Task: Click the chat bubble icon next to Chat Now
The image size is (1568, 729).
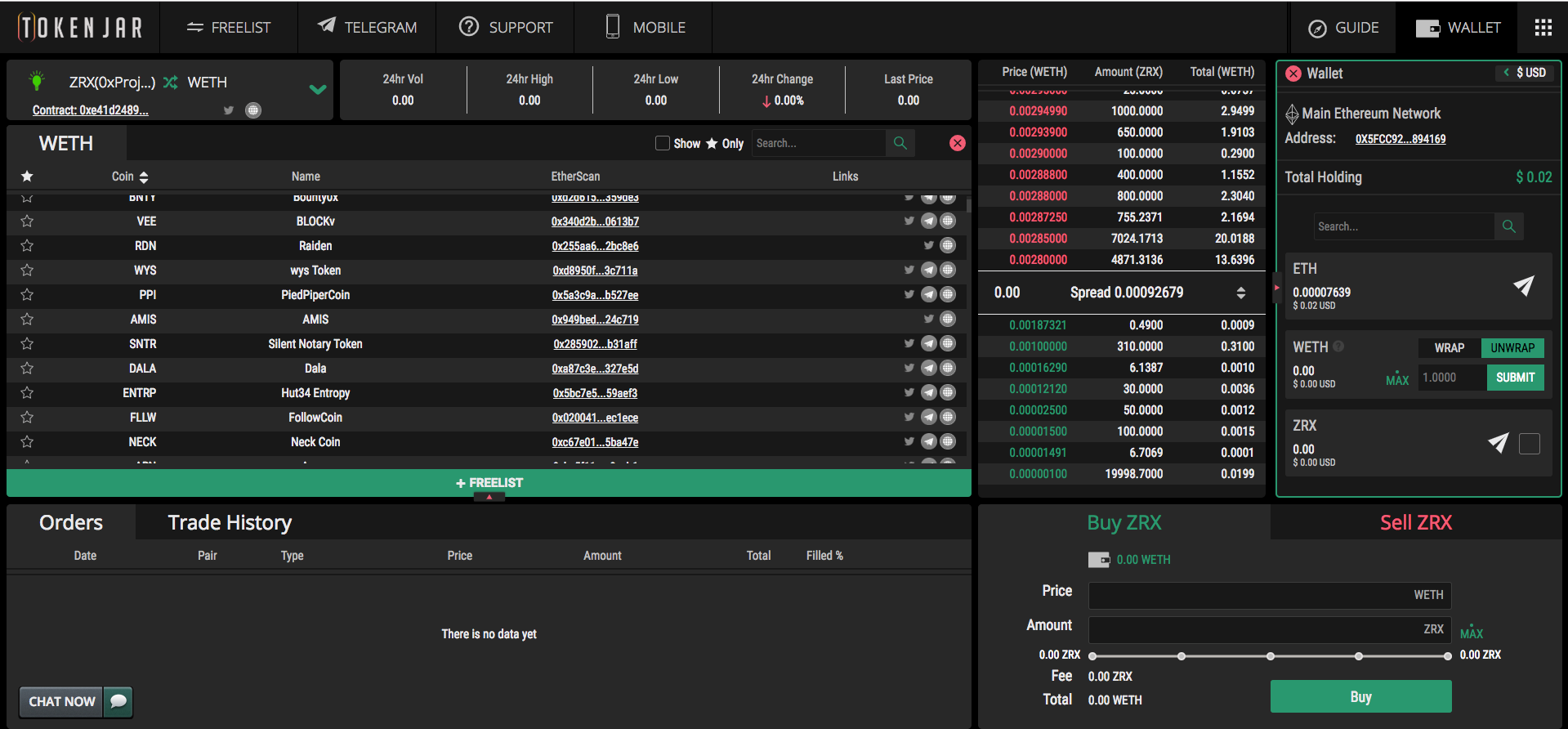Action: [118, 701]
